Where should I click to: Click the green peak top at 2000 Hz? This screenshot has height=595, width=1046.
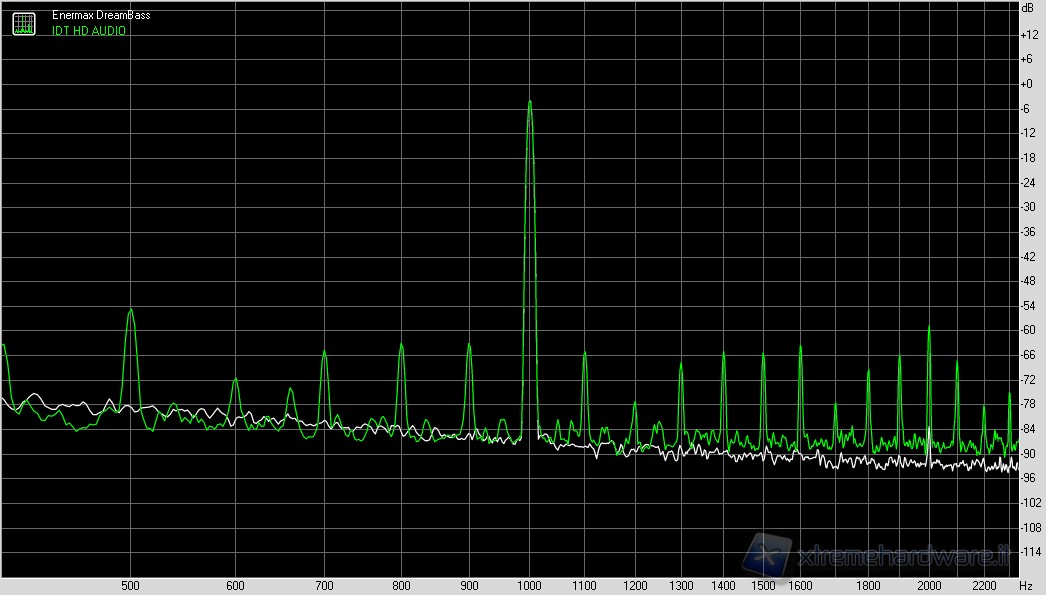click(929, 329)
